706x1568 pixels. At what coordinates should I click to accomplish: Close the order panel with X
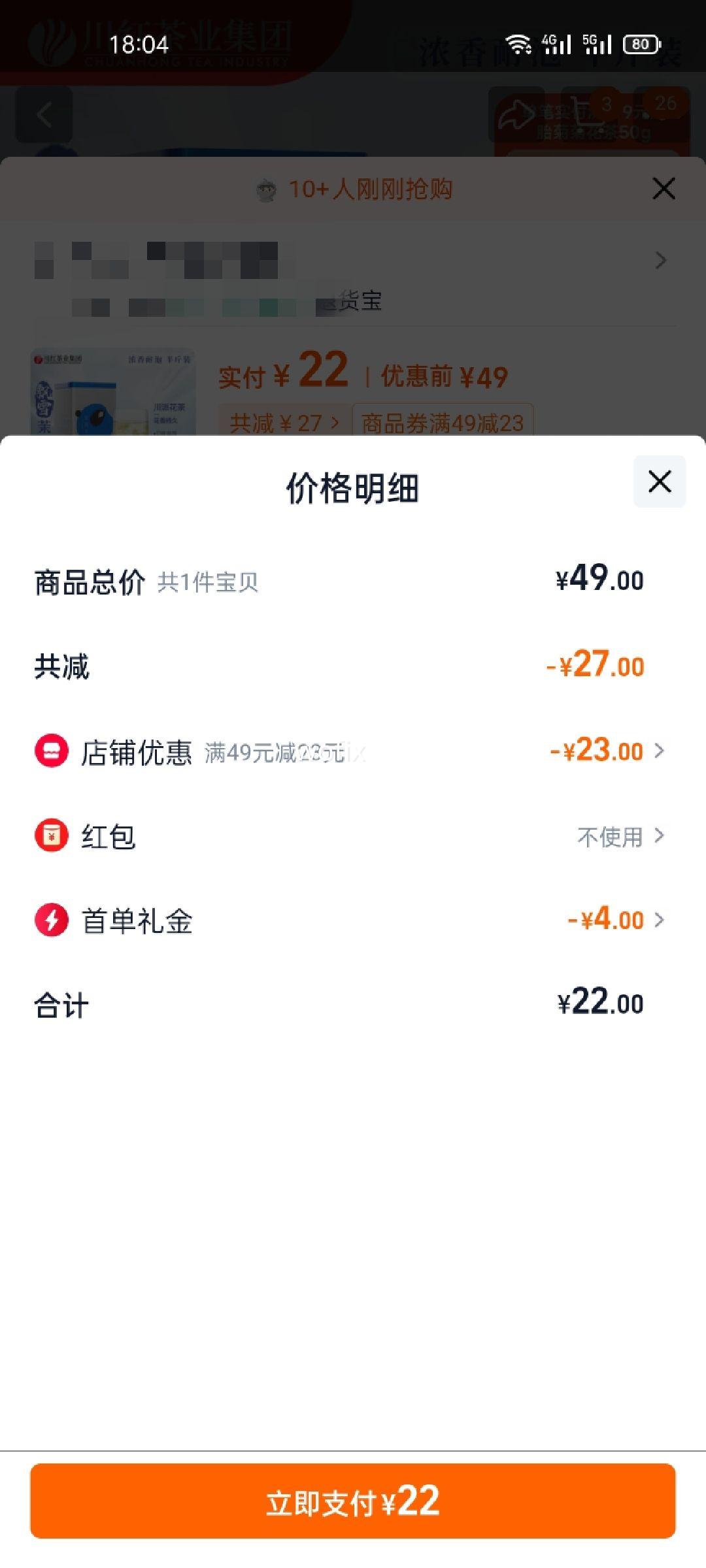tap(664, 189)
